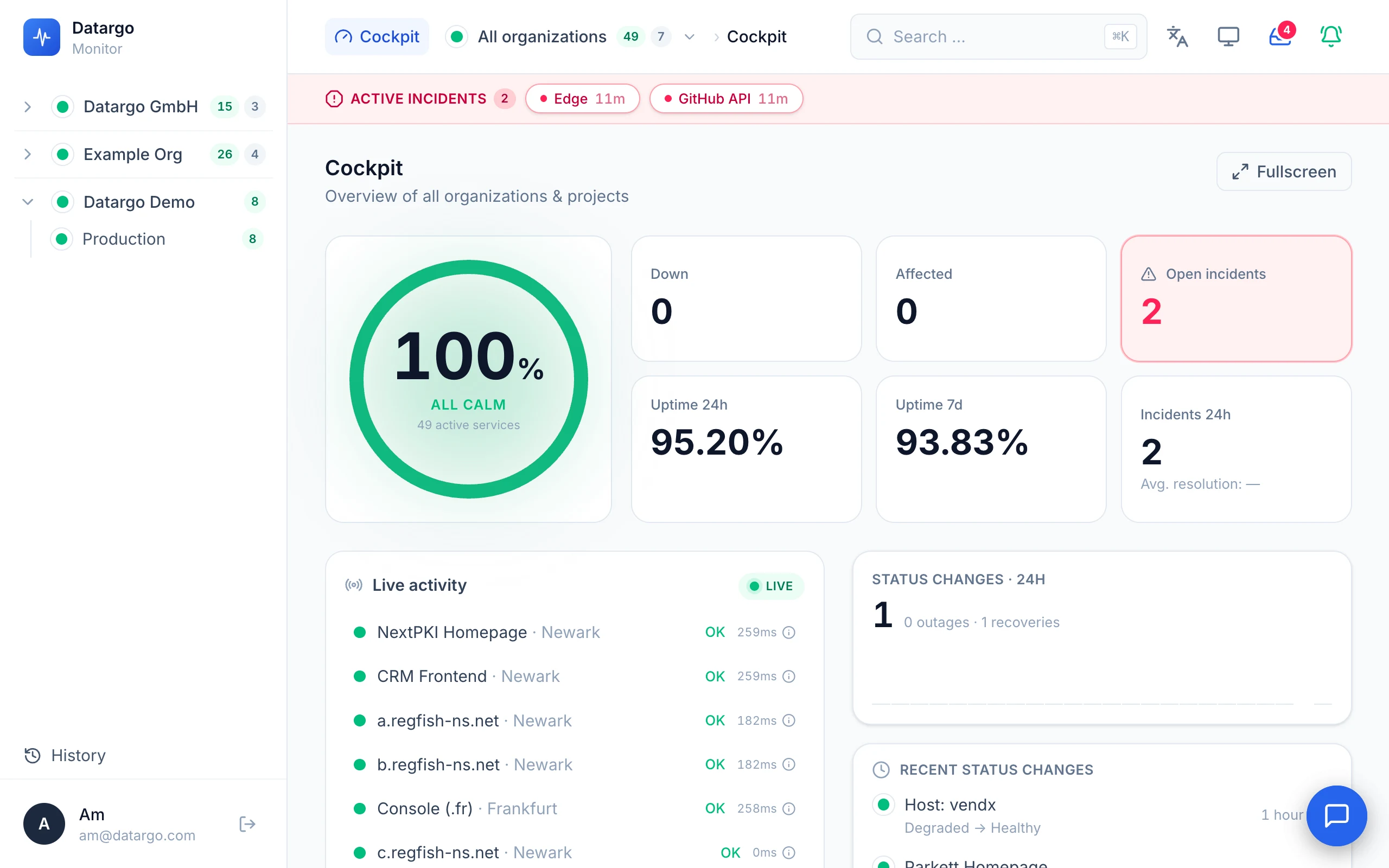The image size is (1389, 868).
Task: Click info icon on CRM Frontend row
Action: pos(789,676)
